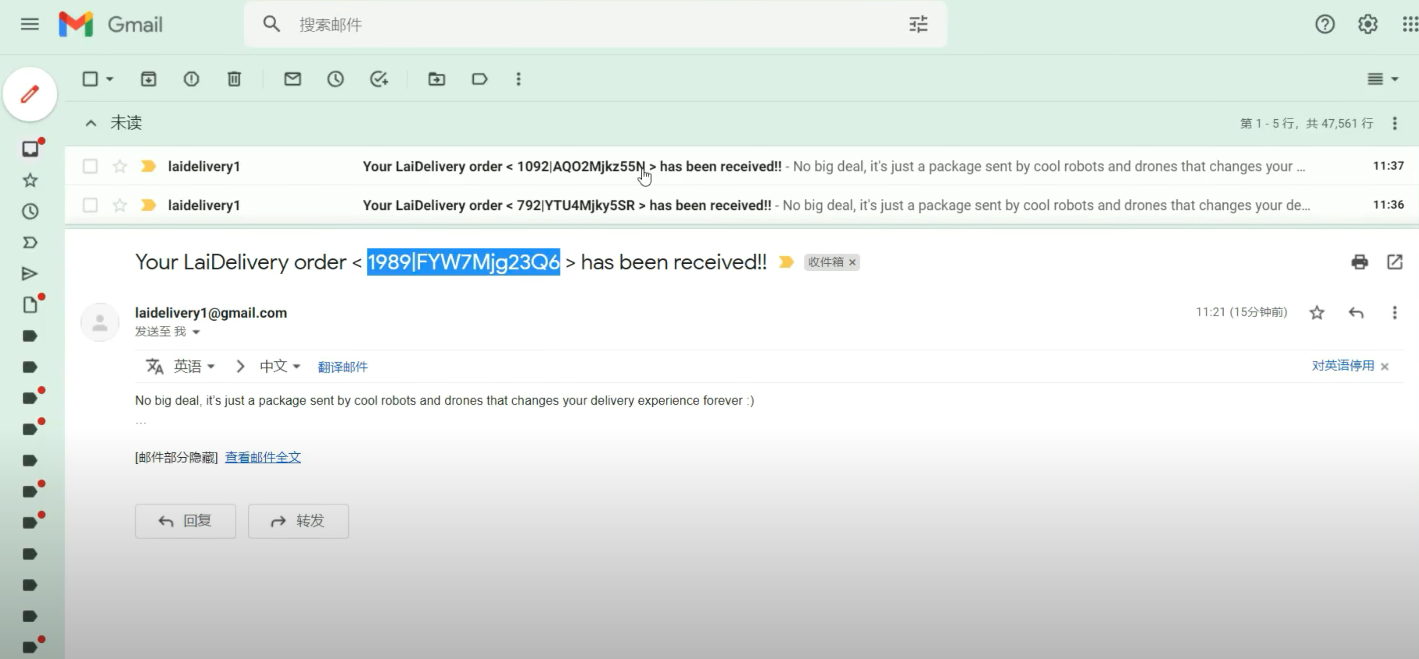Image resolution: width=1419 pixels, height=659 pixels.
Task: Open the main menu hamburger icon
Action: pyautogui.click(x=30, y=24)
